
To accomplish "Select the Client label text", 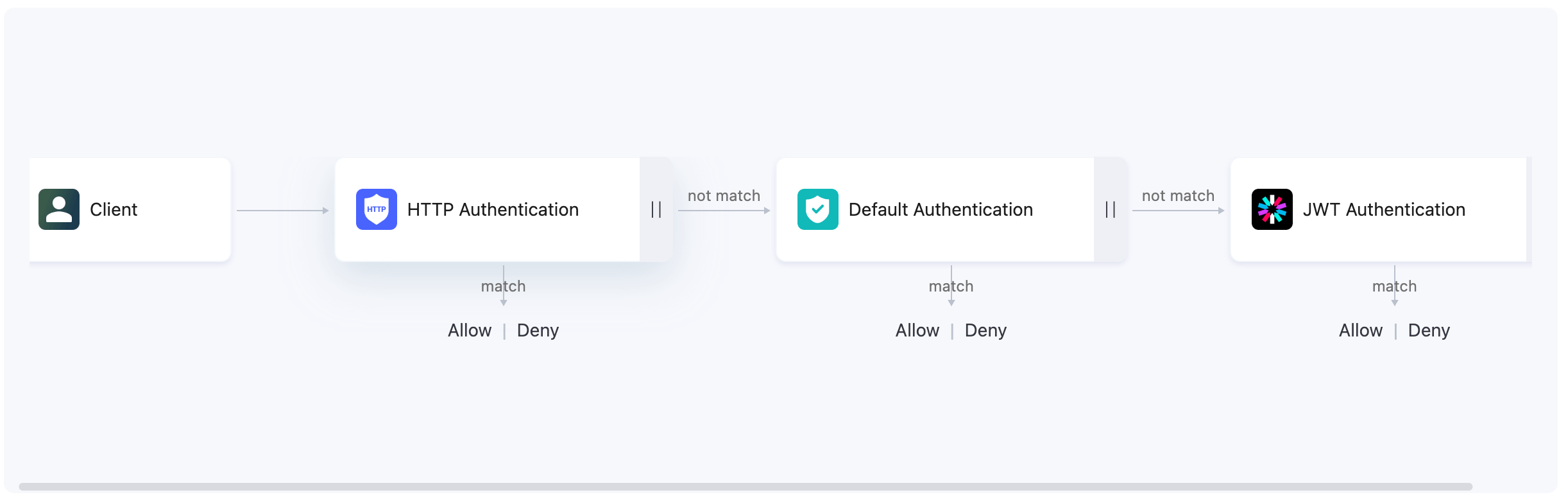I will 114,209.
